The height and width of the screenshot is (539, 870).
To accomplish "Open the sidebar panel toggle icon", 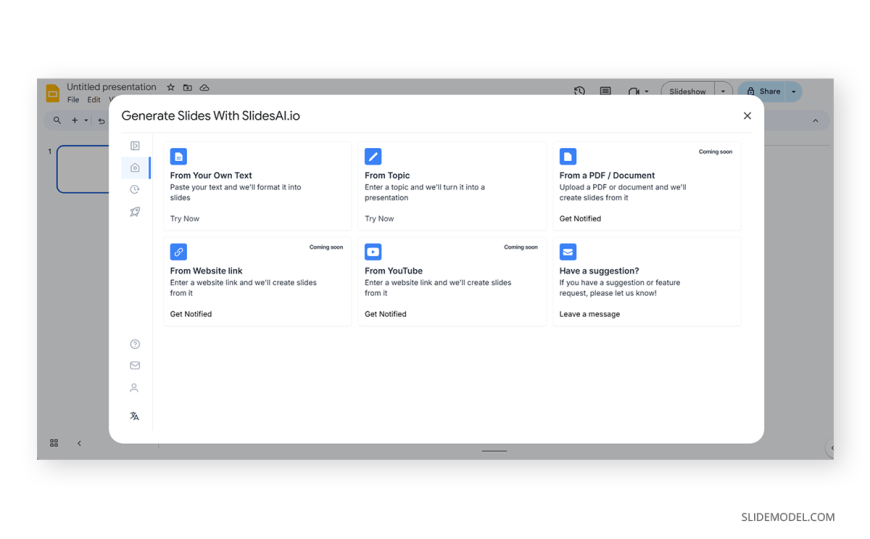I will [135, 145].
